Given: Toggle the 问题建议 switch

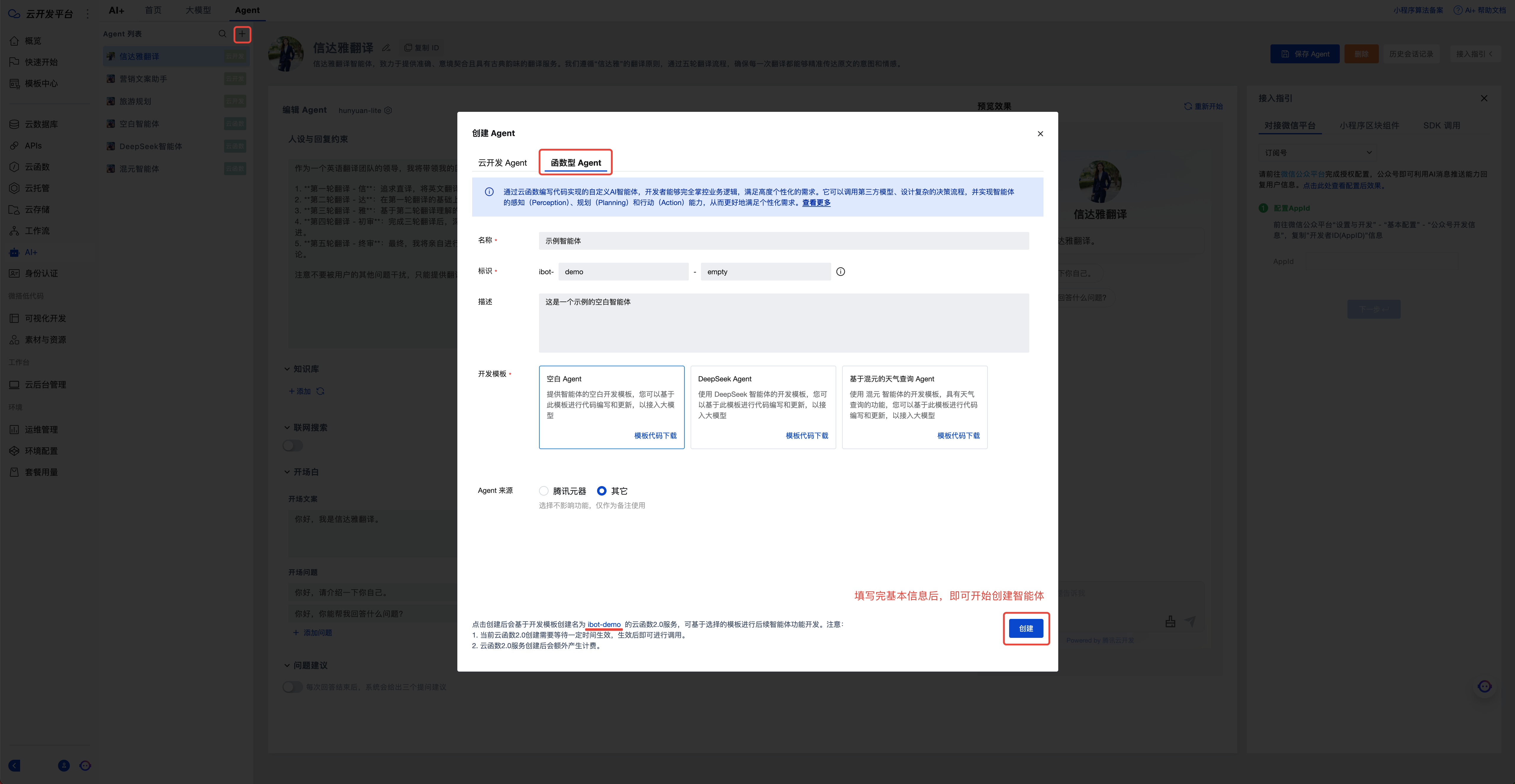Looking at the screenshot, I should click(x=292, y=686).
